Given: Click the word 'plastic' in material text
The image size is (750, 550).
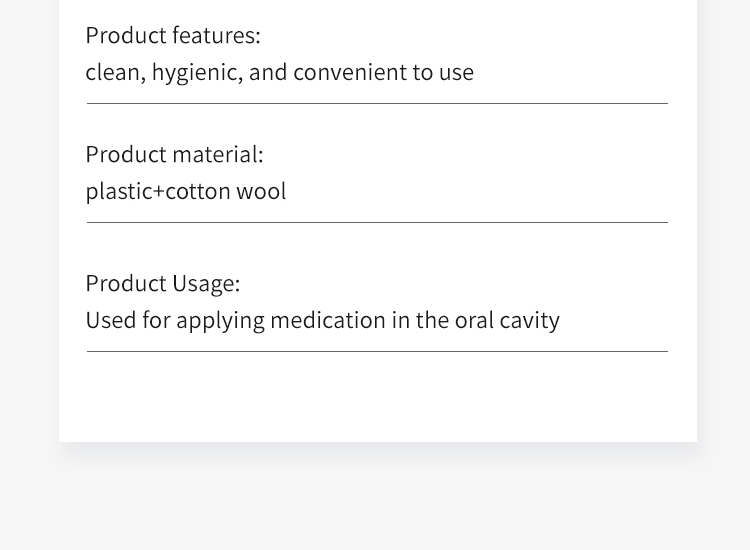Looking at the screenshot, I should (x=119, y=191).
